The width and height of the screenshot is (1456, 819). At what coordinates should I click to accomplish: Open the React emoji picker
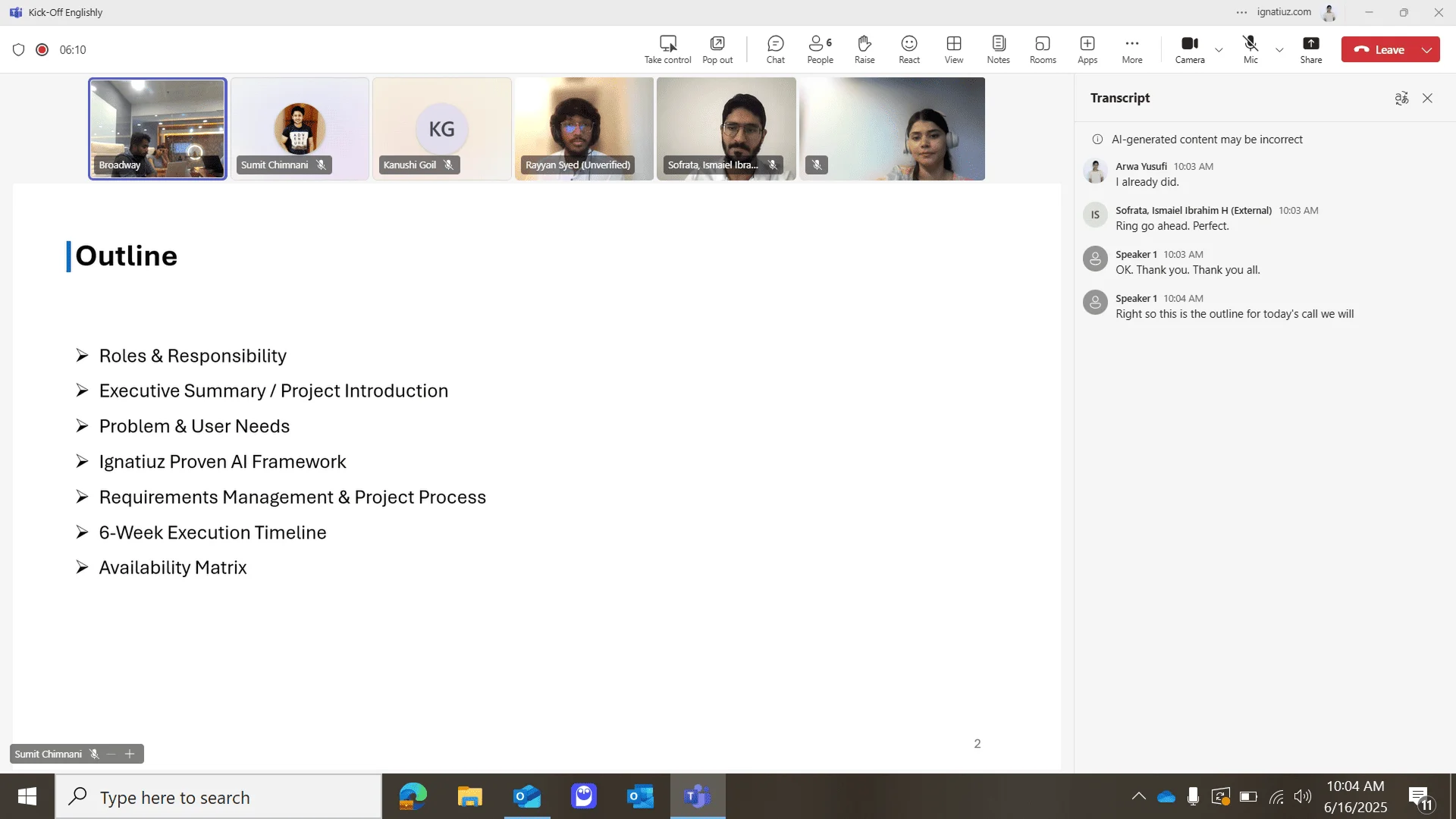pos(909,49)
